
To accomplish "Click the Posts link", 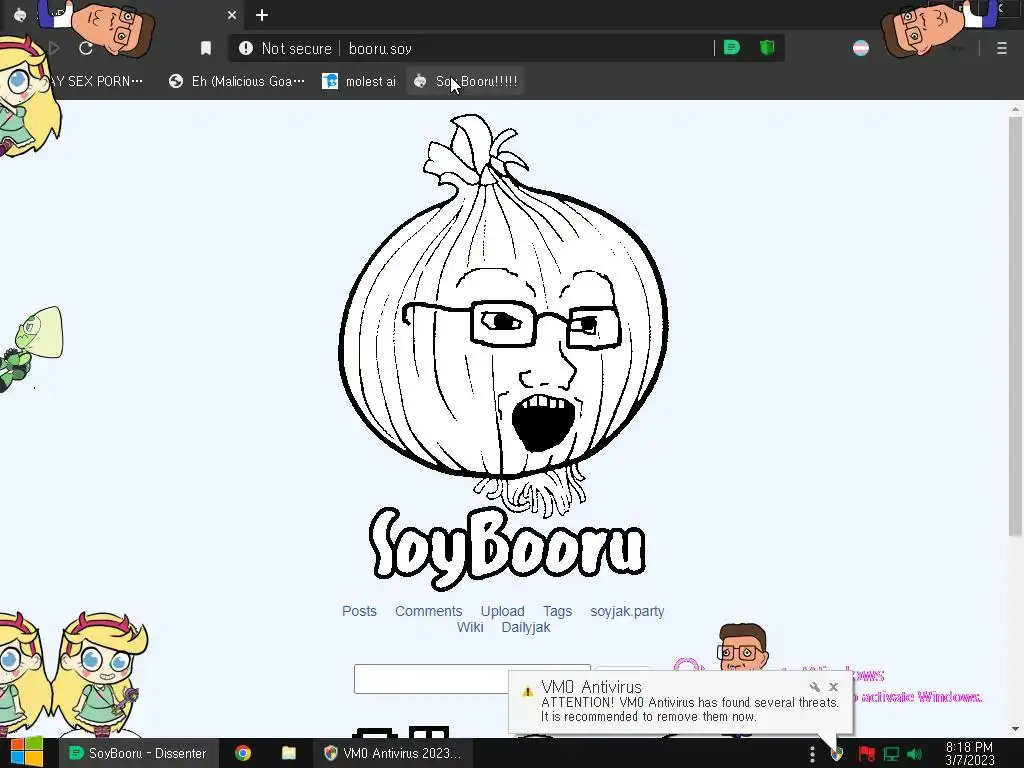I will point(359,611).
